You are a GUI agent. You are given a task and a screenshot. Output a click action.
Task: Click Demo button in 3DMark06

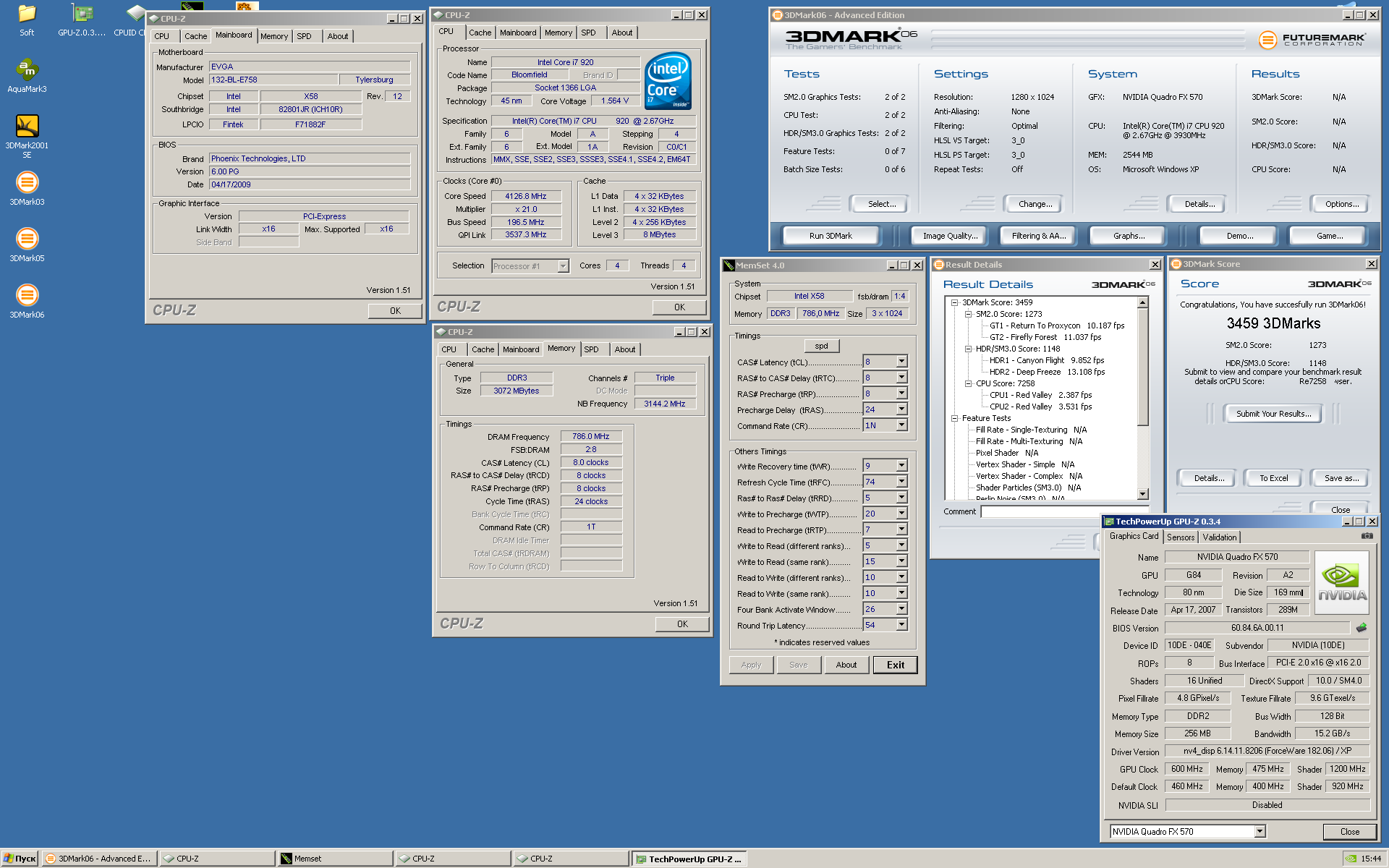[x=1239, y=236]
